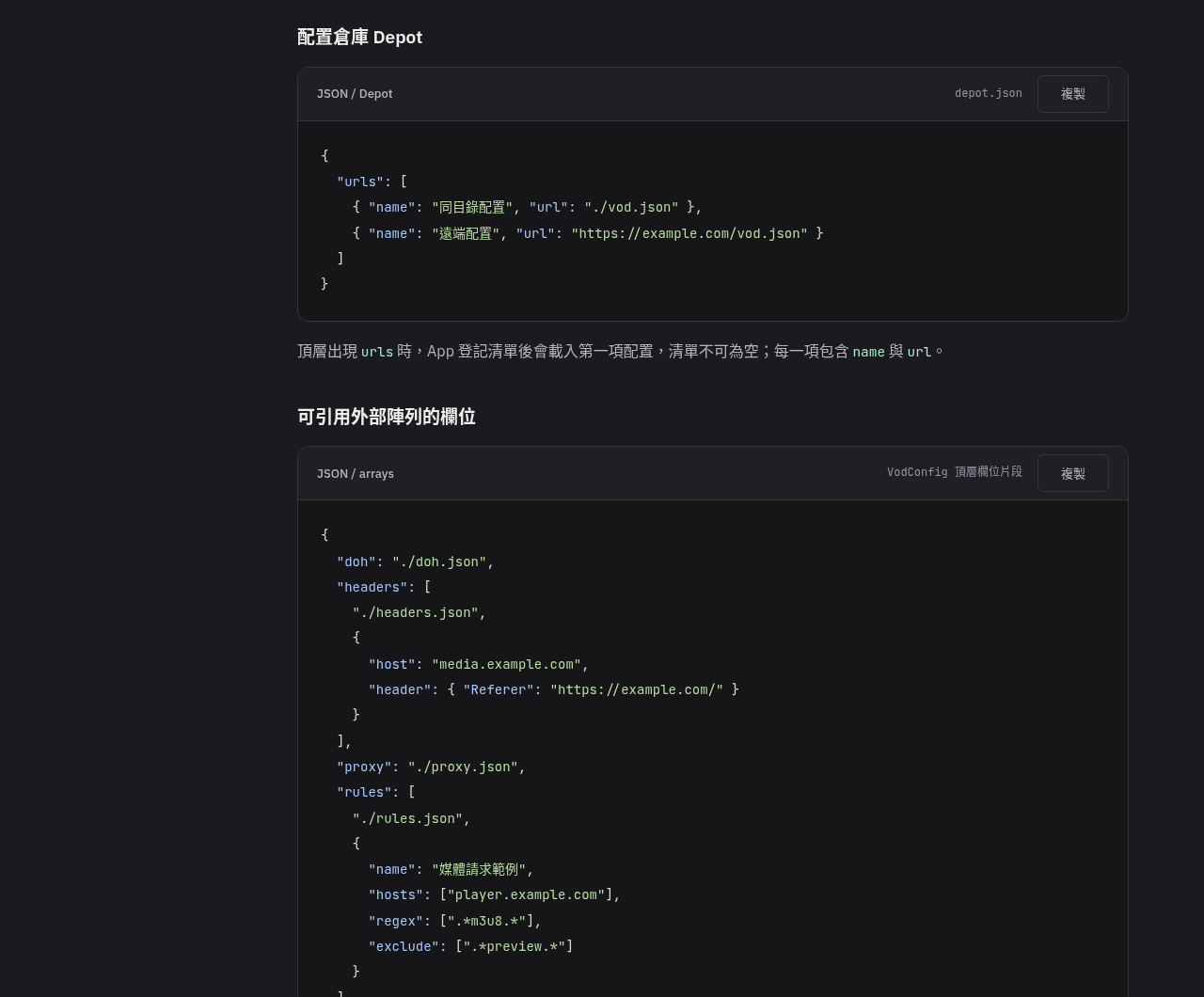Click the "https://example.com/" Referer value

pos(637,689)
